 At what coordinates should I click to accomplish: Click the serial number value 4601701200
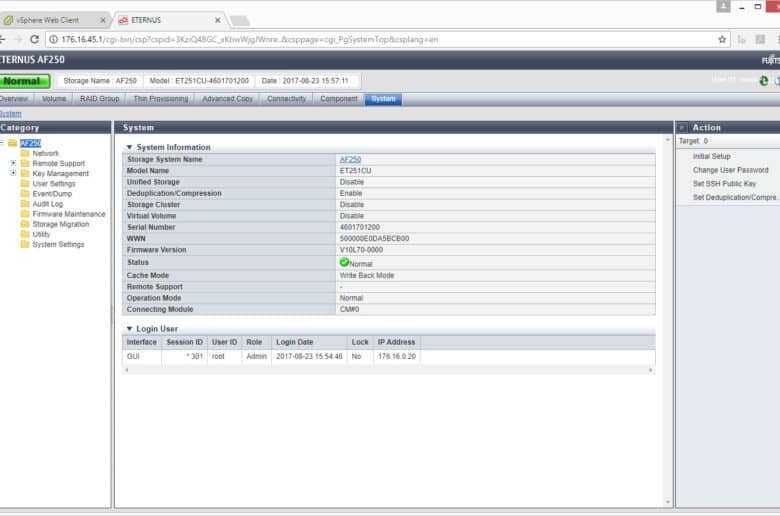[360, 227]
